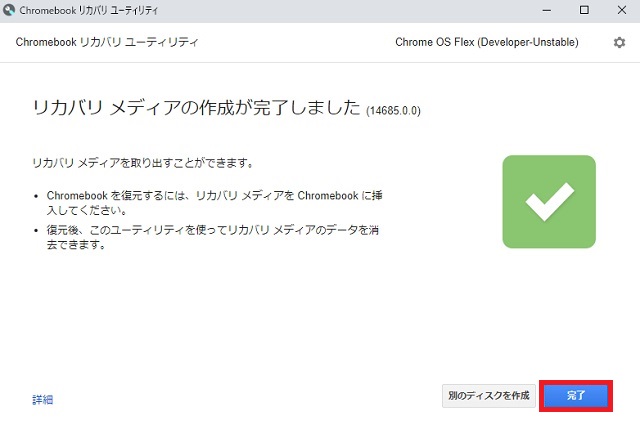Click the version number (14685.0.0)
The width and height of the screenshot is (640, 438).
pos(393,111)
